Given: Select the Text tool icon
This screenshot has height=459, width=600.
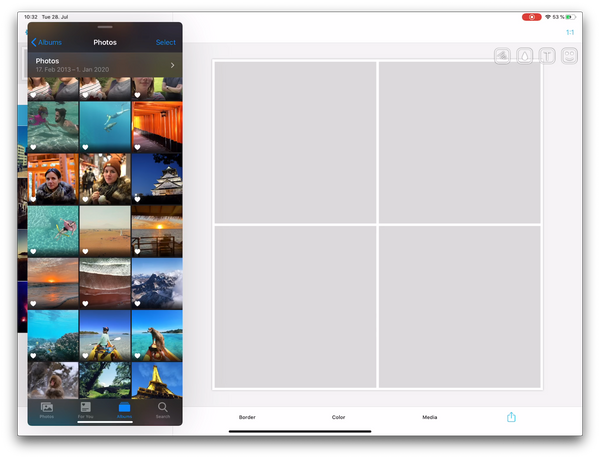Looking at the screenshot, I should tap(548, 56).
